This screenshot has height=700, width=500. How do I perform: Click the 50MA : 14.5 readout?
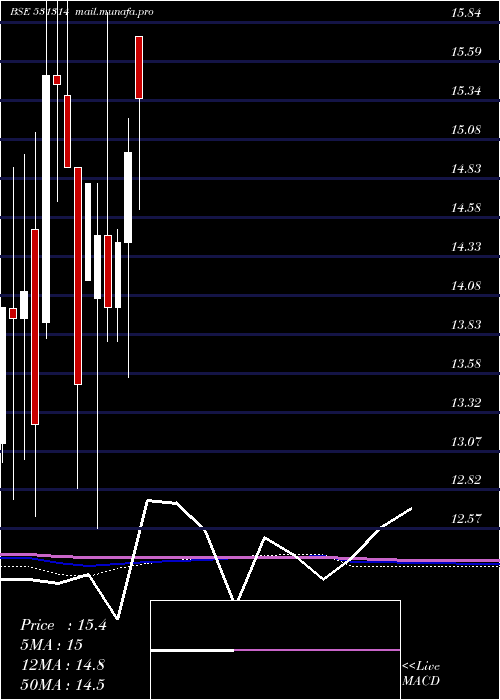[63, 684]
